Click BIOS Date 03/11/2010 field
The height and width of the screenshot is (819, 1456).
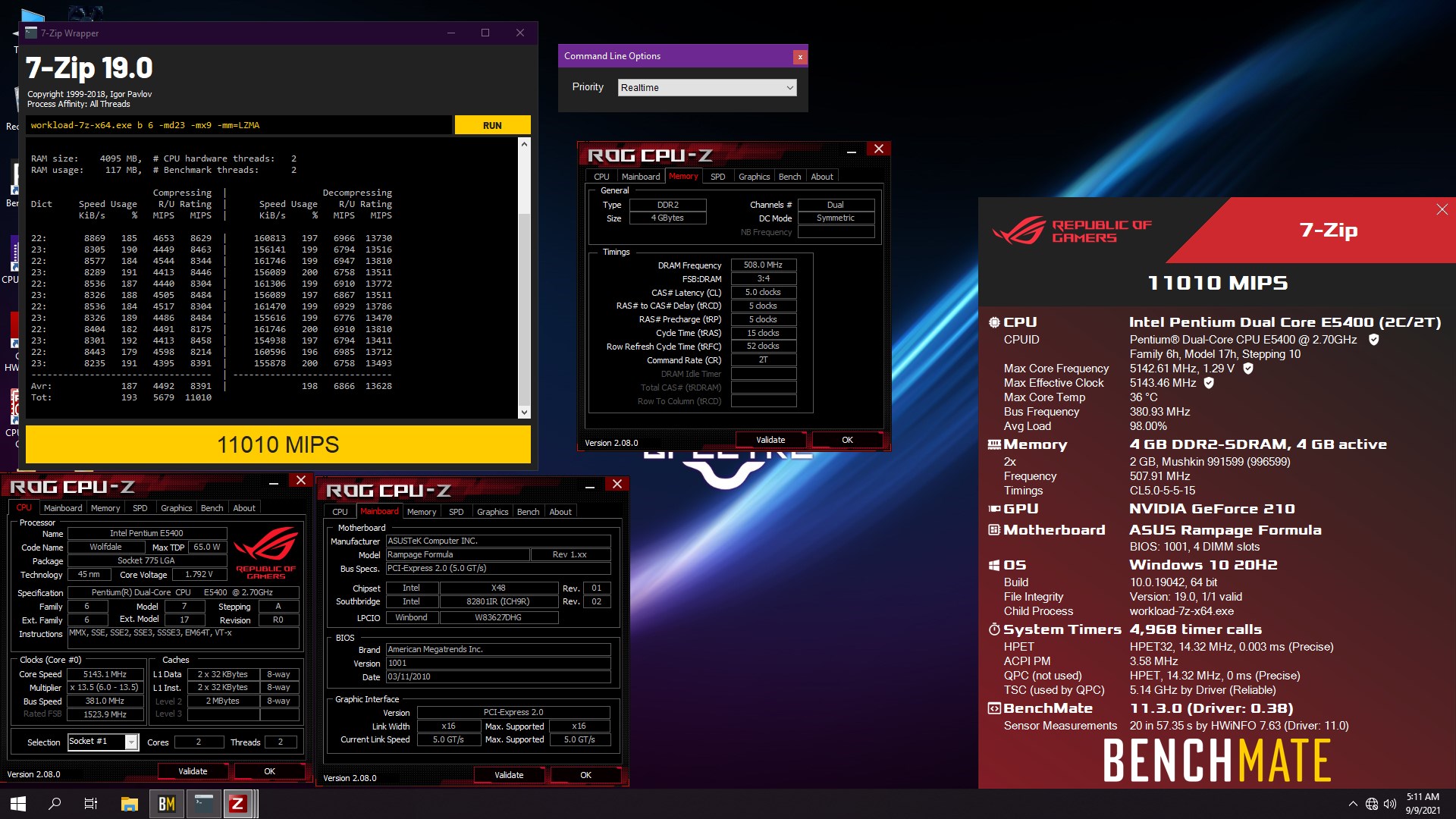(x=498, y=676)
